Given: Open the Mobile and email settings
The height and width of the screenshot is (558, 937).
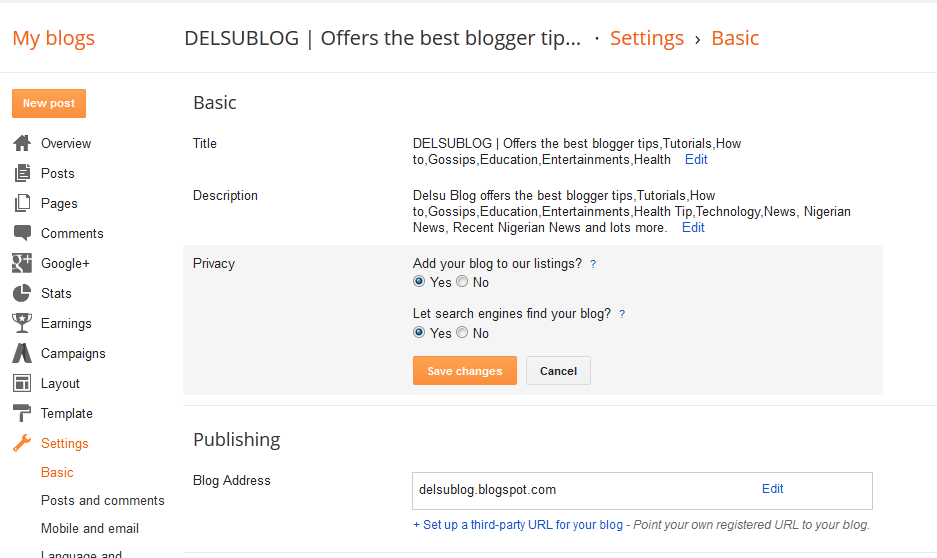Looking at the screenshot, I should [x=90, y=528].
